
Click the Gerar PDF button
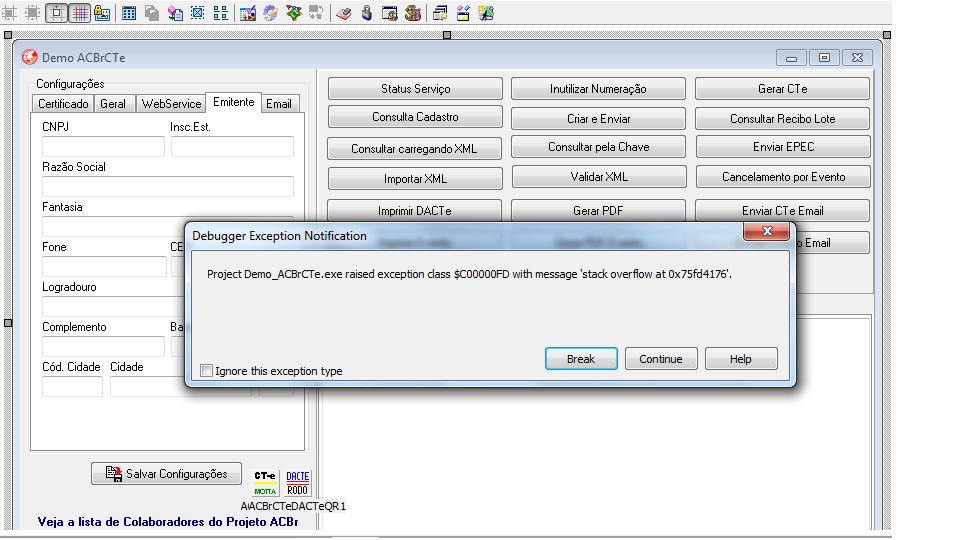(x=598, y=210)
